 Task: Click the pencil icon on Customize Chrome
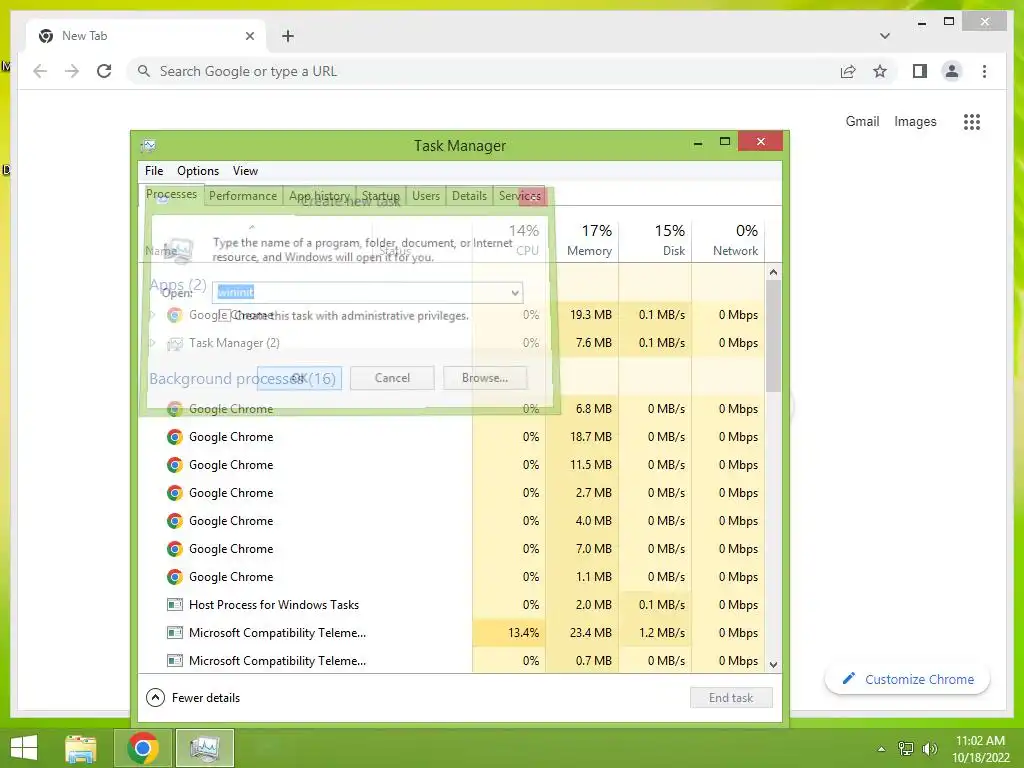point(848,679)
